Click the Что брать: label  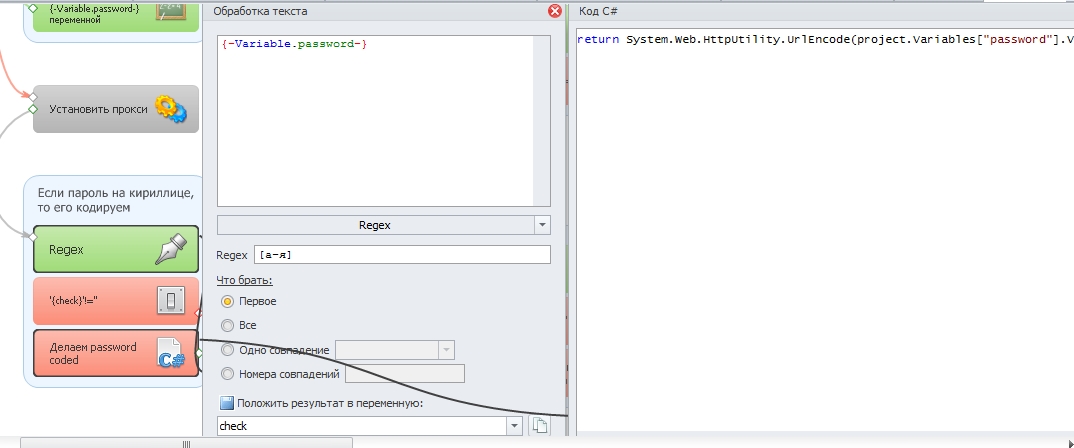click(x=244, y=280)
